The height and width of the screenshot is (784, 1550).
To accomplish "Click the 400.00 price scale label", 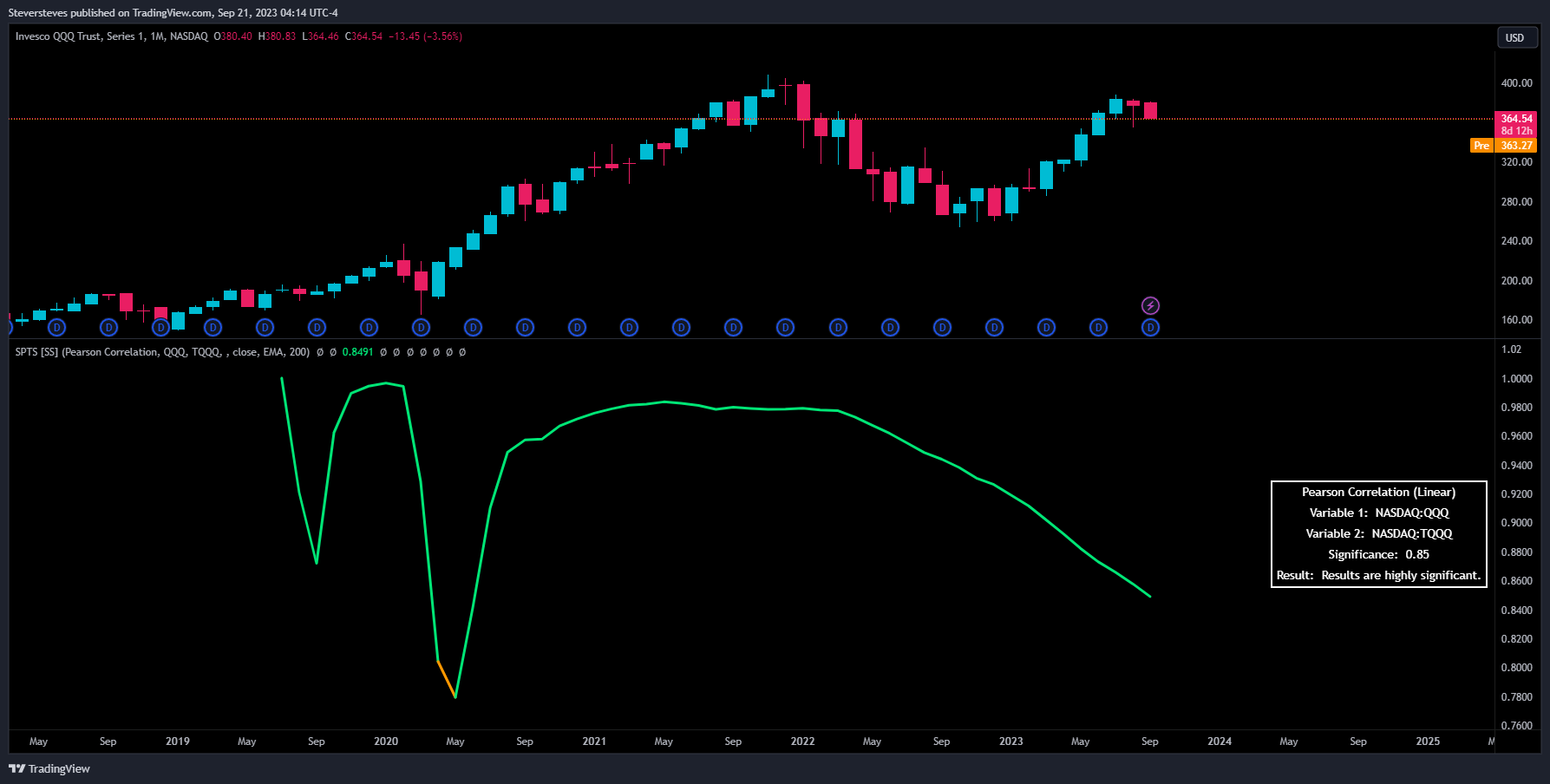I will [1517, 83].
